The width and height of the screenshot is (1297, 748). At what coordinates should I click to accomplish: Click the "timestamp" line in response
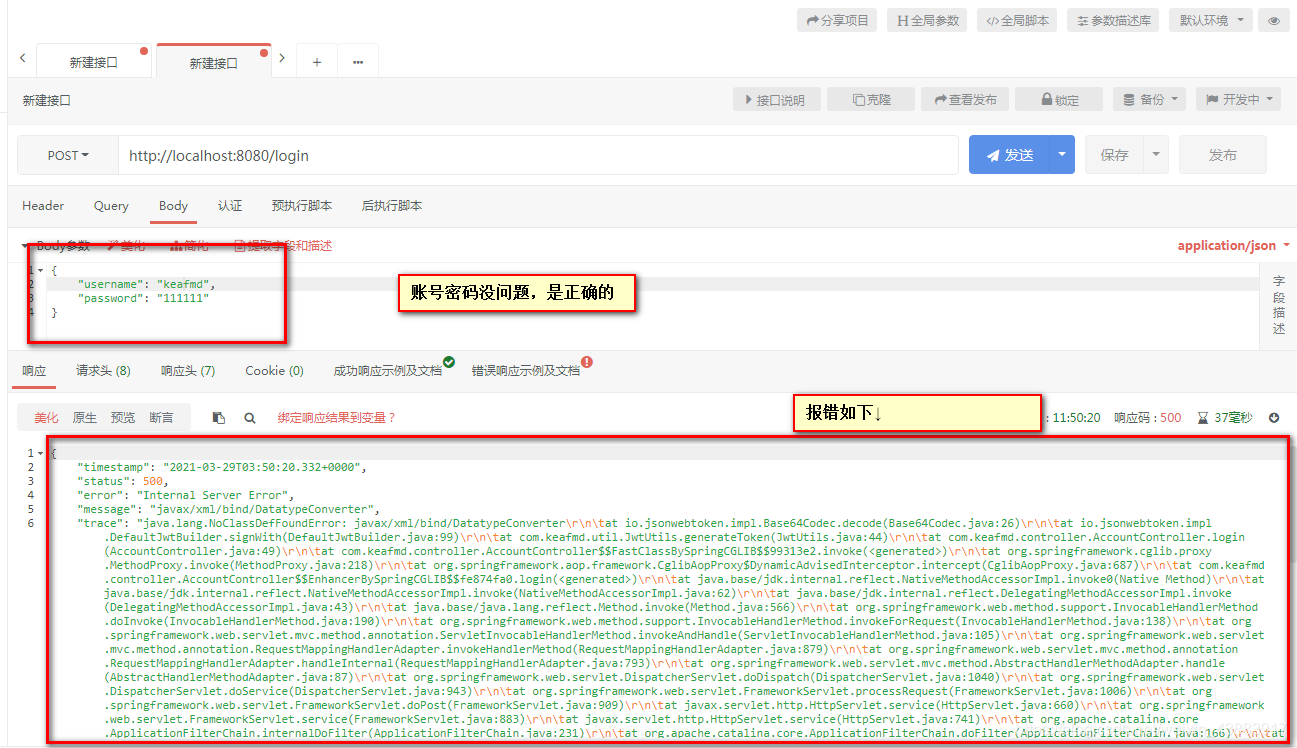click(222, 467)
